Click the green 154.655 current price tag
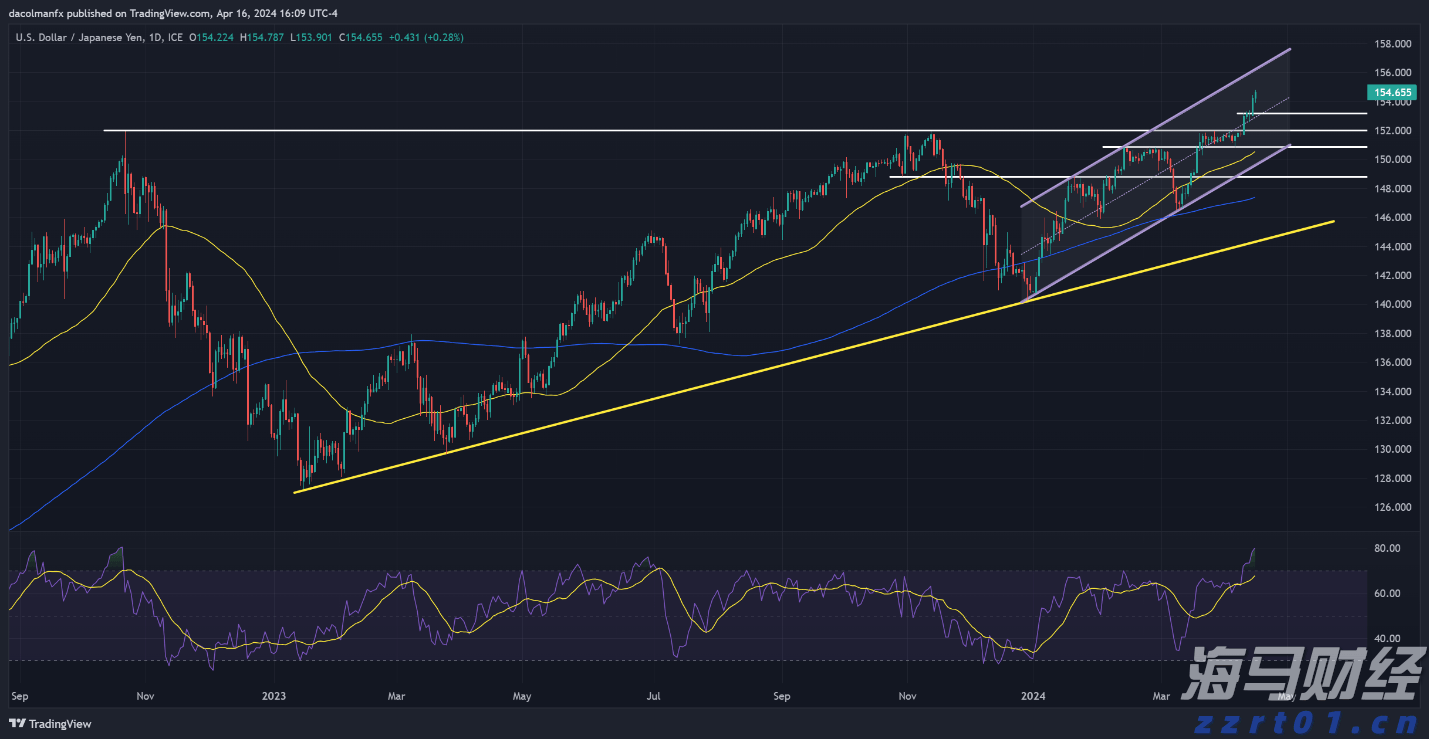Viewport: 1429px width, 739px height. point(1390,92)
